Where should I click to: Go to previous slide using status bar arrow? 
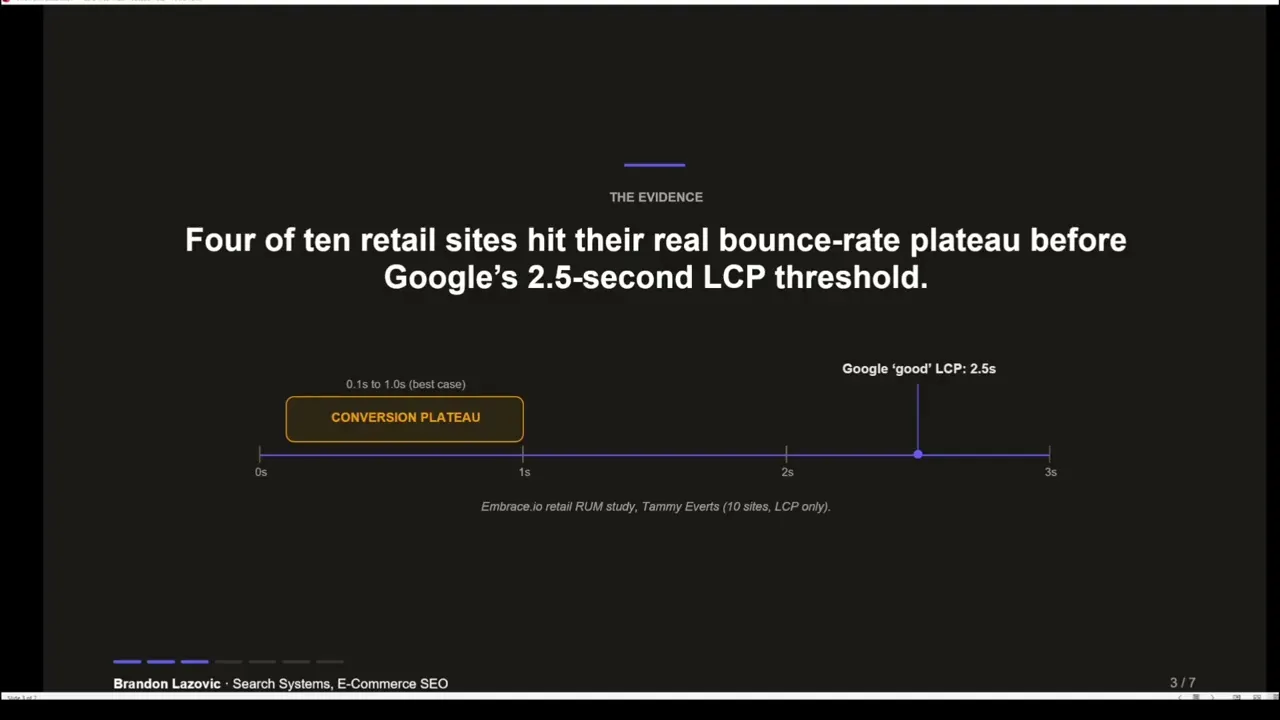pyautogui.click(x=1180, y=697)
